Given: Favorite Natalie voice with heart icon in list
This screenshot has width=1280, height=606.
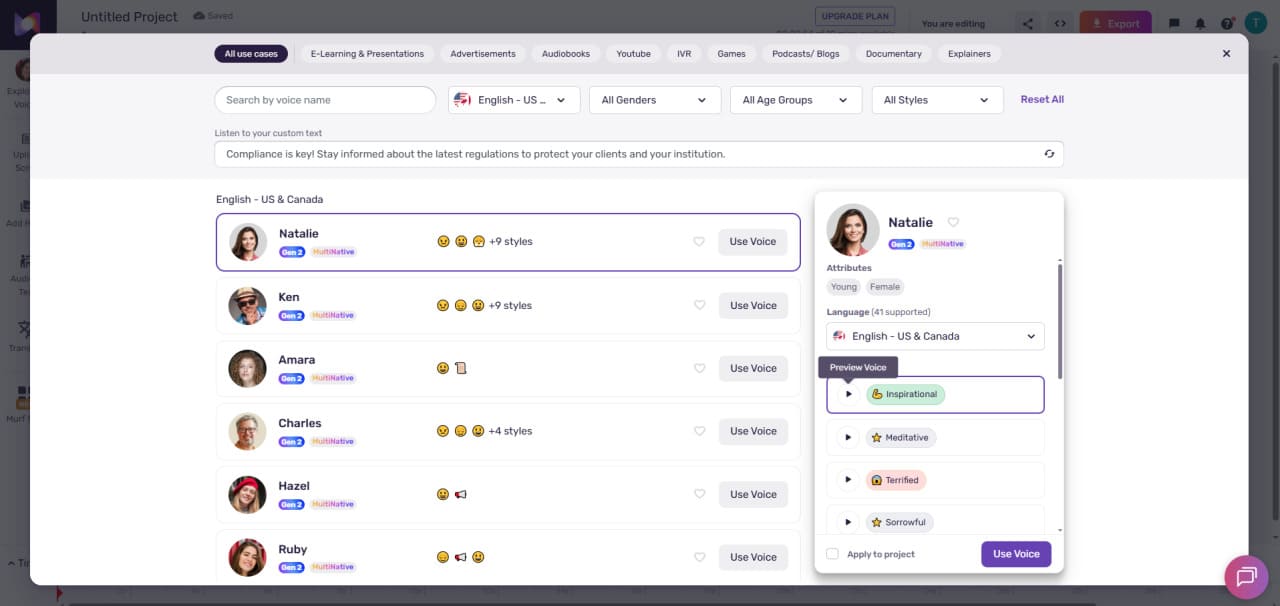Looking at the screenshot, I should coord(699,241).
